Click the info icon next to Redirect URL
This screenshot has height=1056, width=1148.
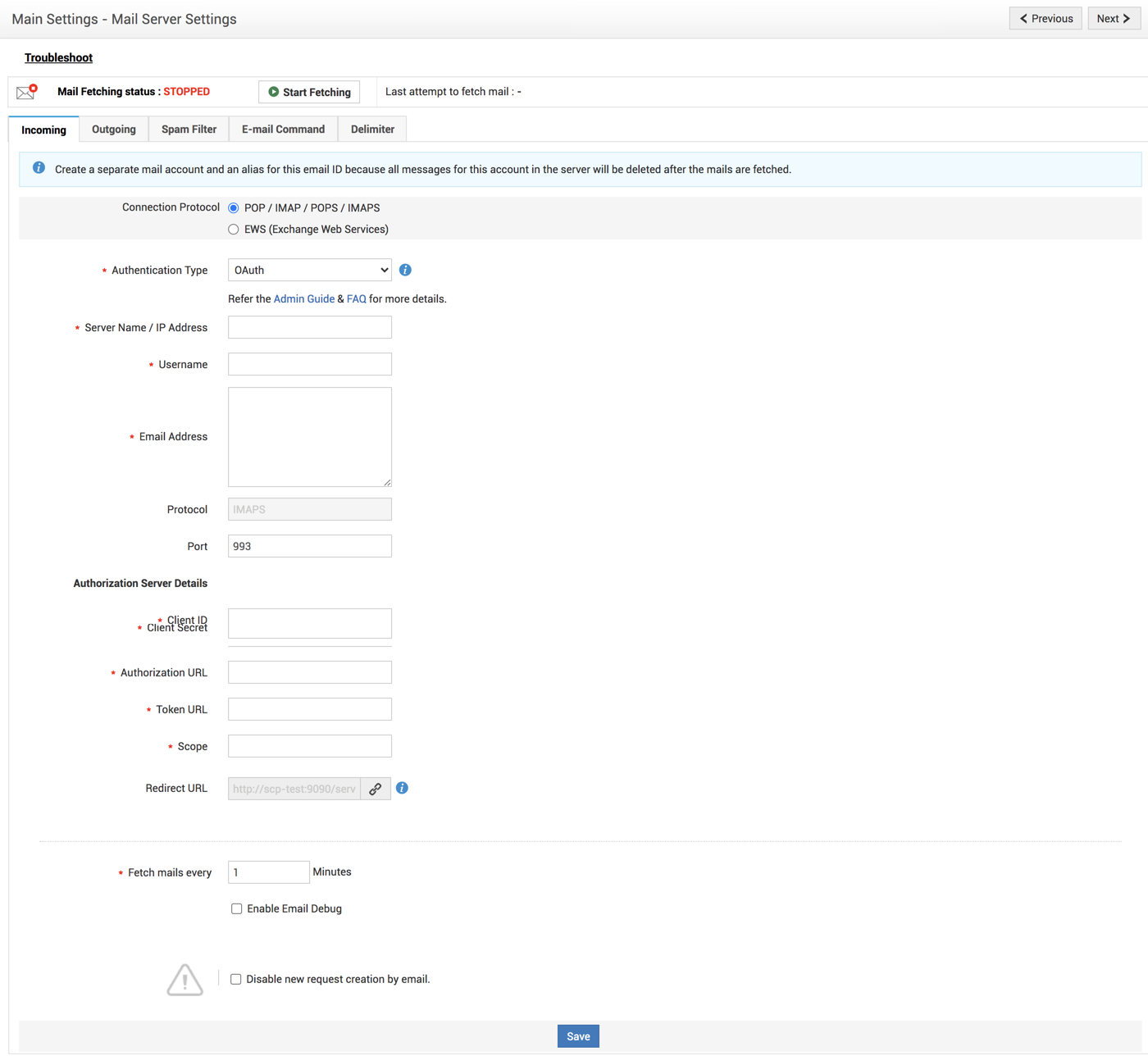point(402,788)
